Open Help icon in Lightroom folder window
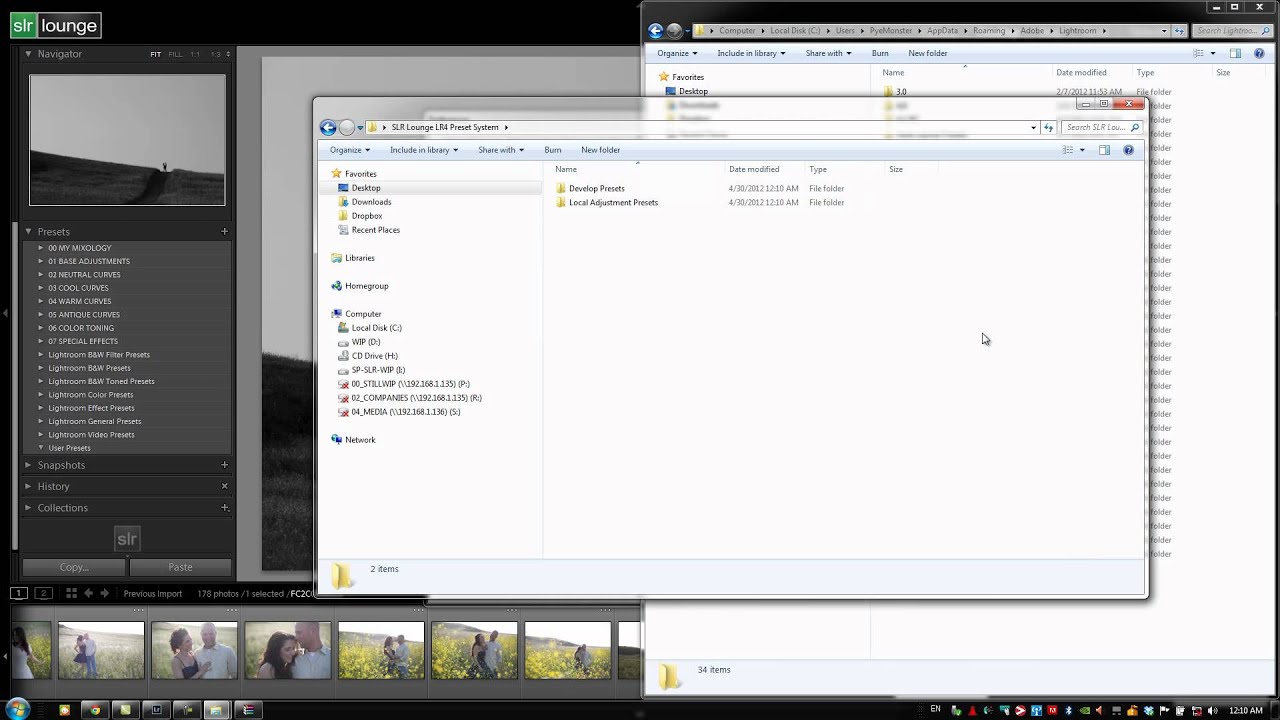 tap(1259, 53)
